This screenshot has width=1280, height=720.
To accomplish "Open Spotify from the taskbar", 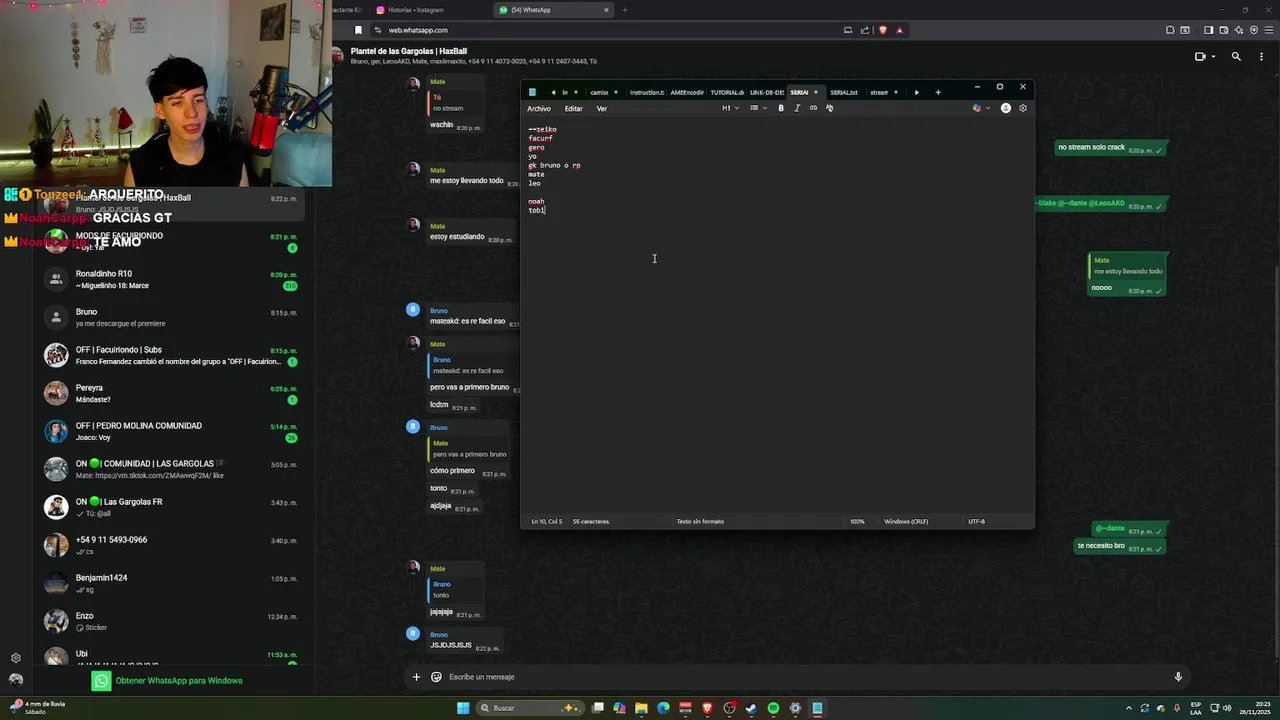I will (x=773, y=708).
